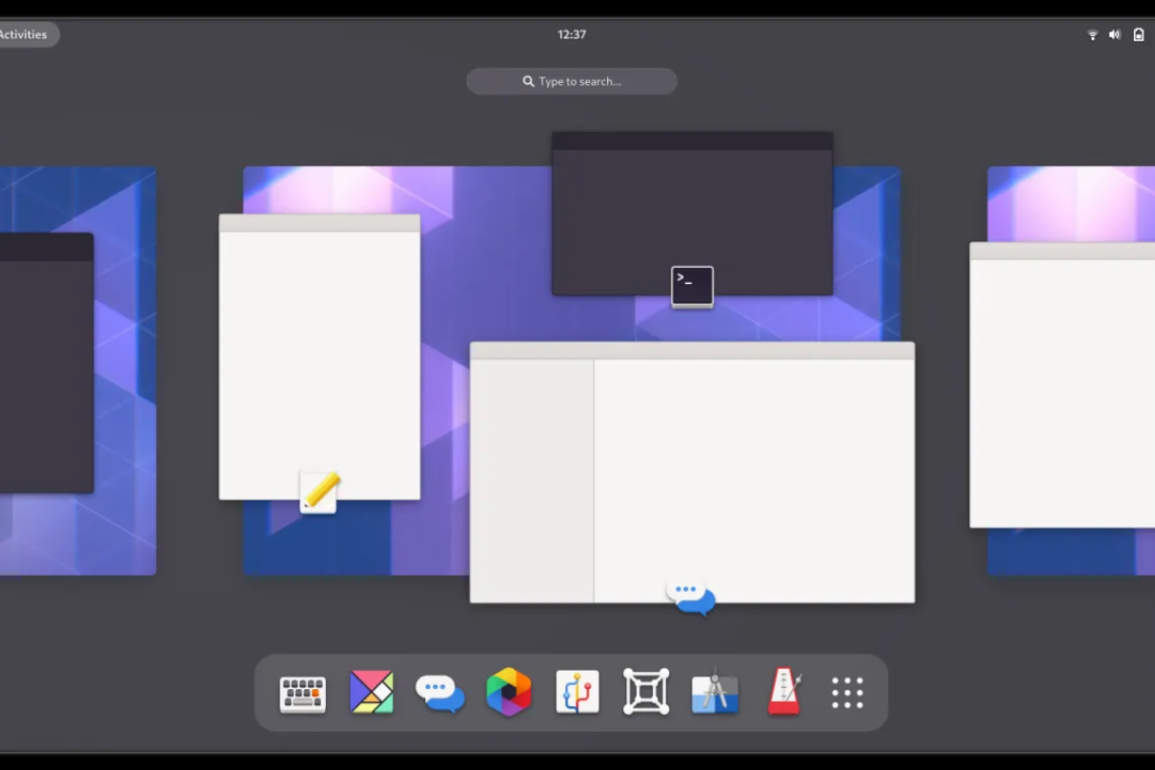
Task: Open the on-screen keyboard app in dock
Action: tap(303, 693)
